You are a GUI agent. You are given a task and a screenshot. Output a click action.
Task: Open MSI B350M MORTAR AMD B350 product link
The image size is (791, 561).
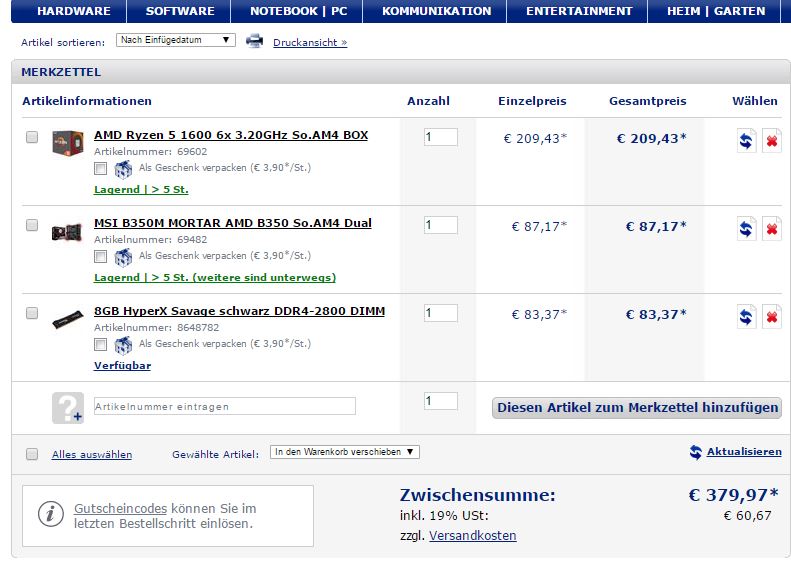click(x=233, y=223)
